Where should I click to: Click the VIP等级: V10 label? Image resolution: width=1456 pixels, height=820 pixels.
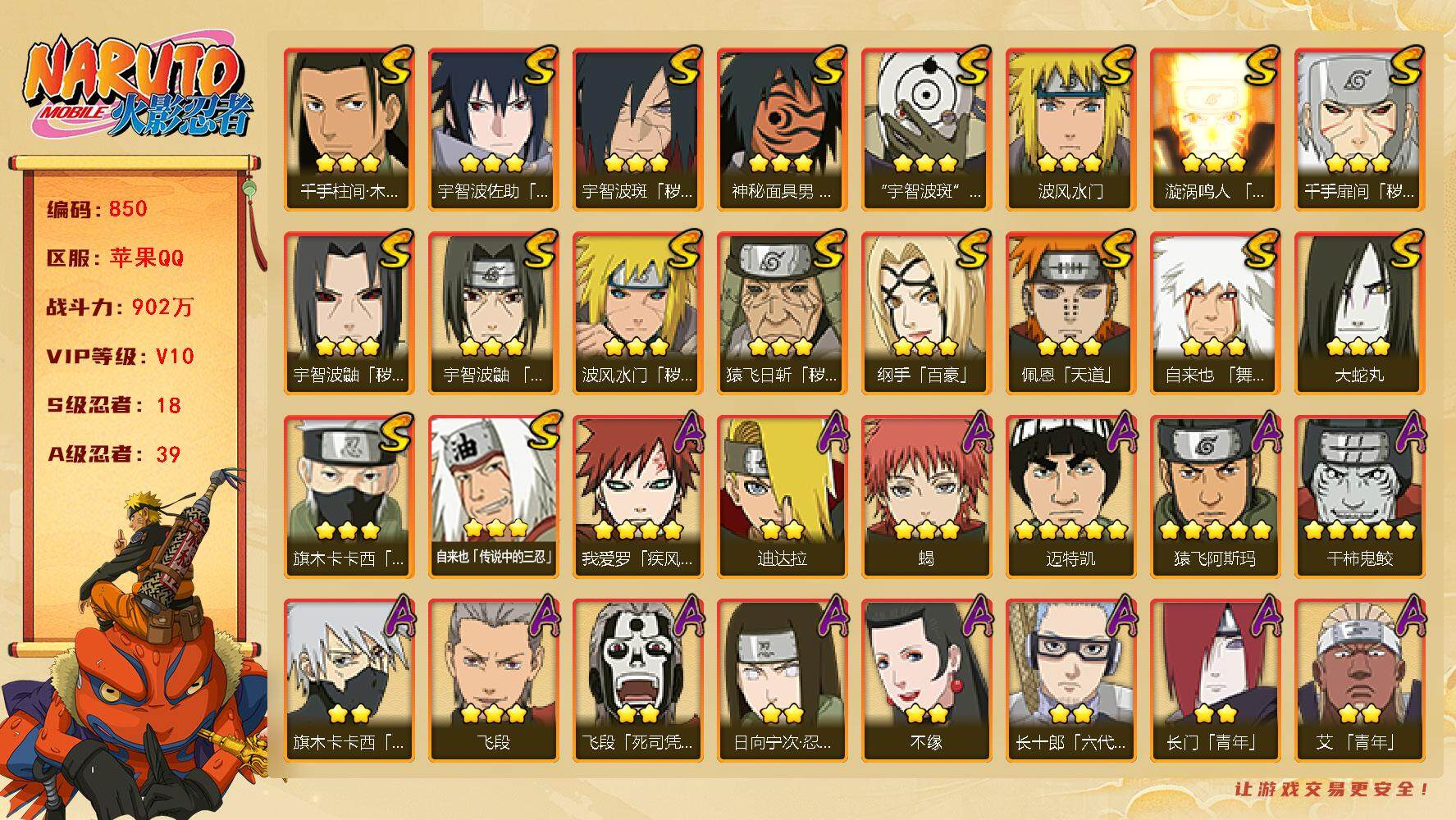(x=121, y=356)
